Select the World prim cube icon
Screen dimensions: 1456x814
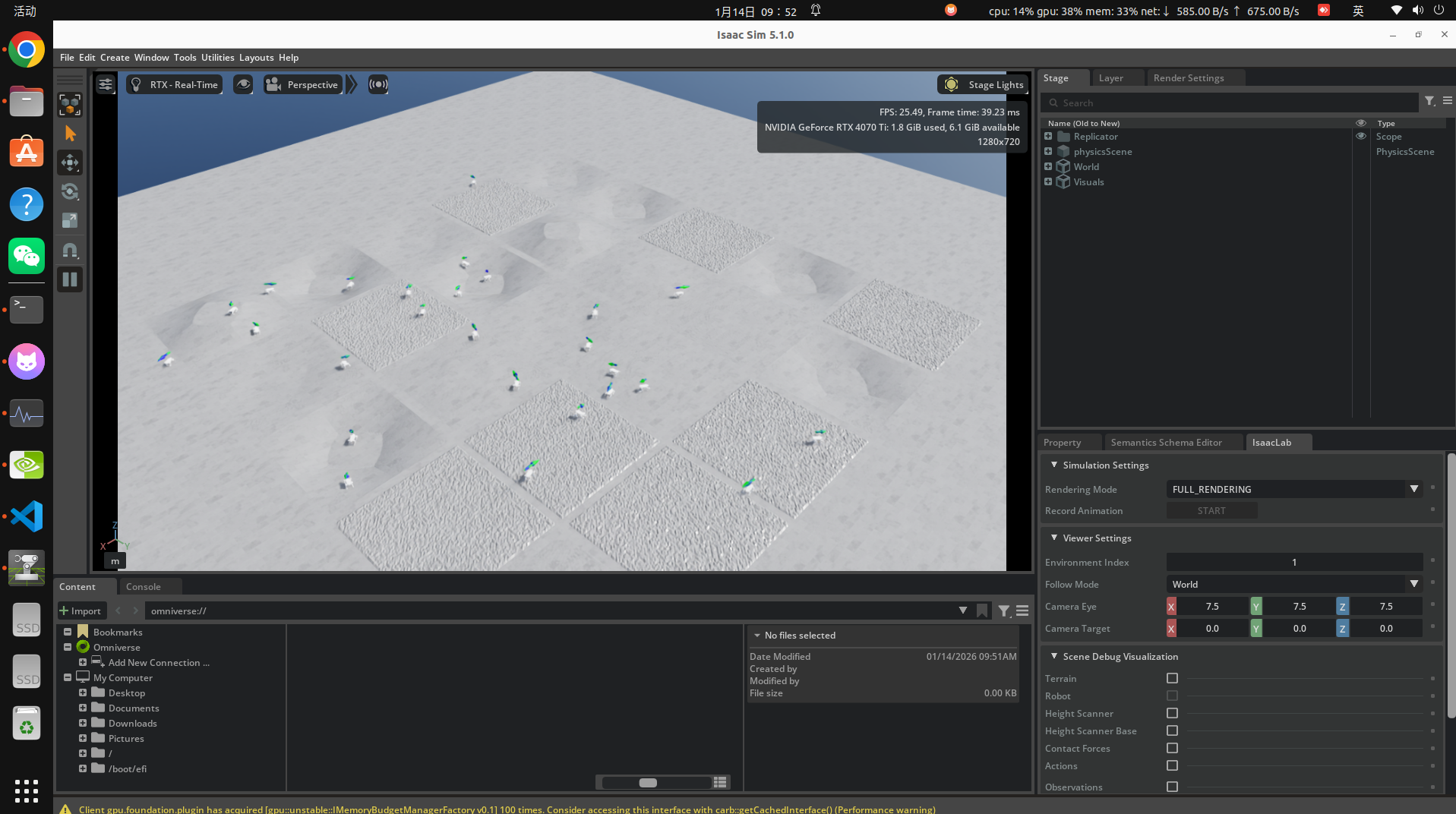1063,167
